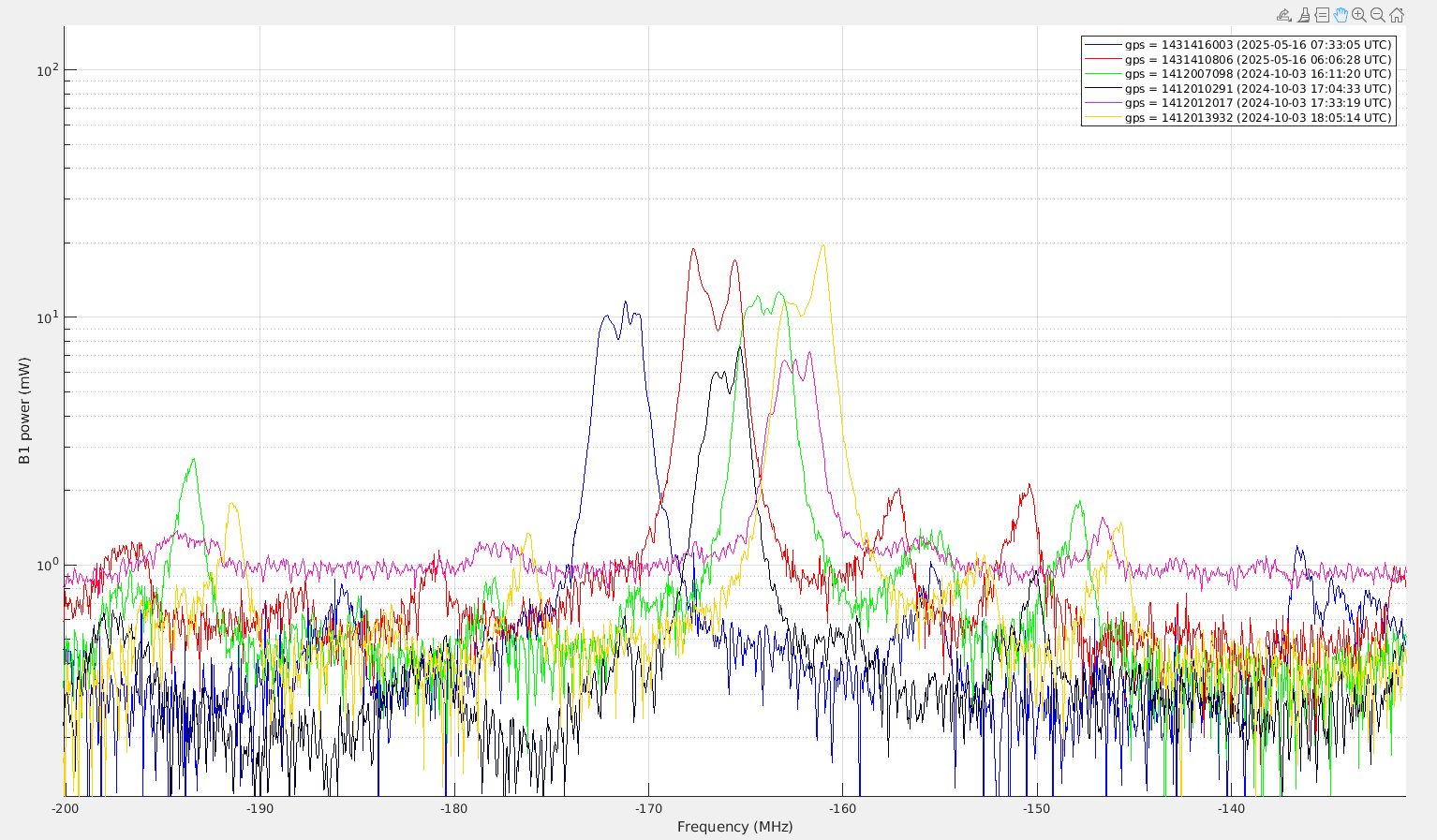Click the -190 x-axis tick label
This screenshot has height=840, width=1437.
(259, 808)
